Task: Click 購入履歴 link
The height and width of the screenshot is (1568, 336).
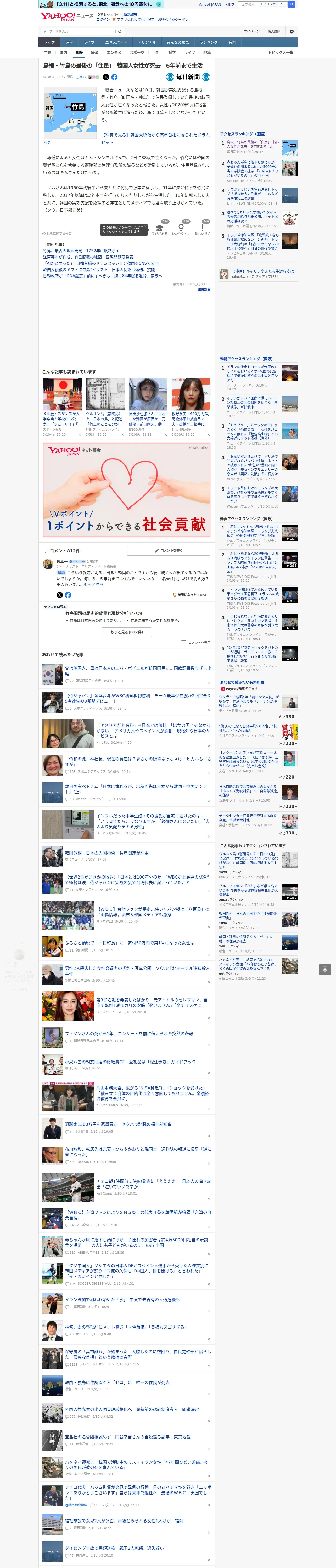Action: pos(274,32)
